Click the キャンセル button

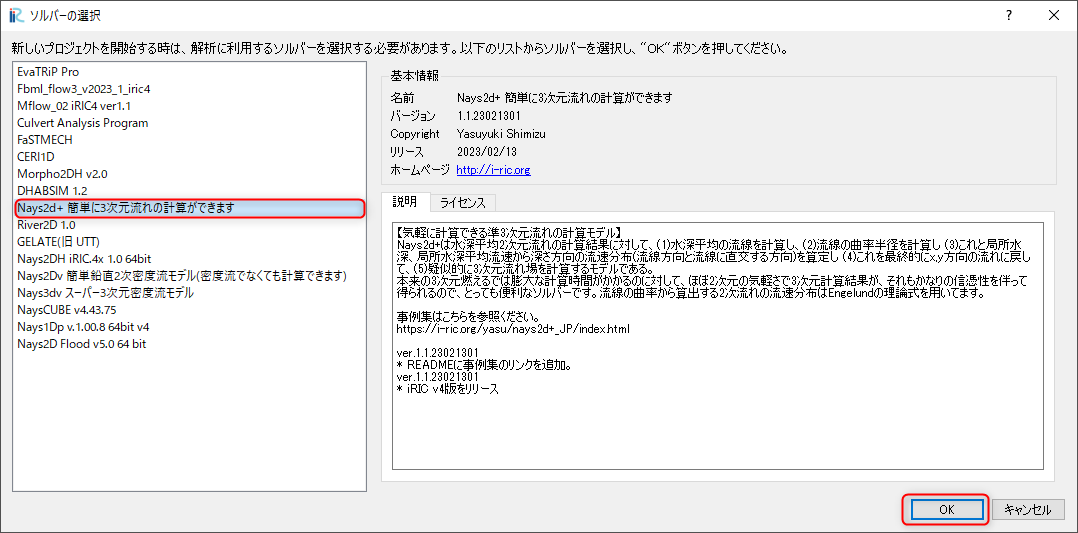(1028, 510)
